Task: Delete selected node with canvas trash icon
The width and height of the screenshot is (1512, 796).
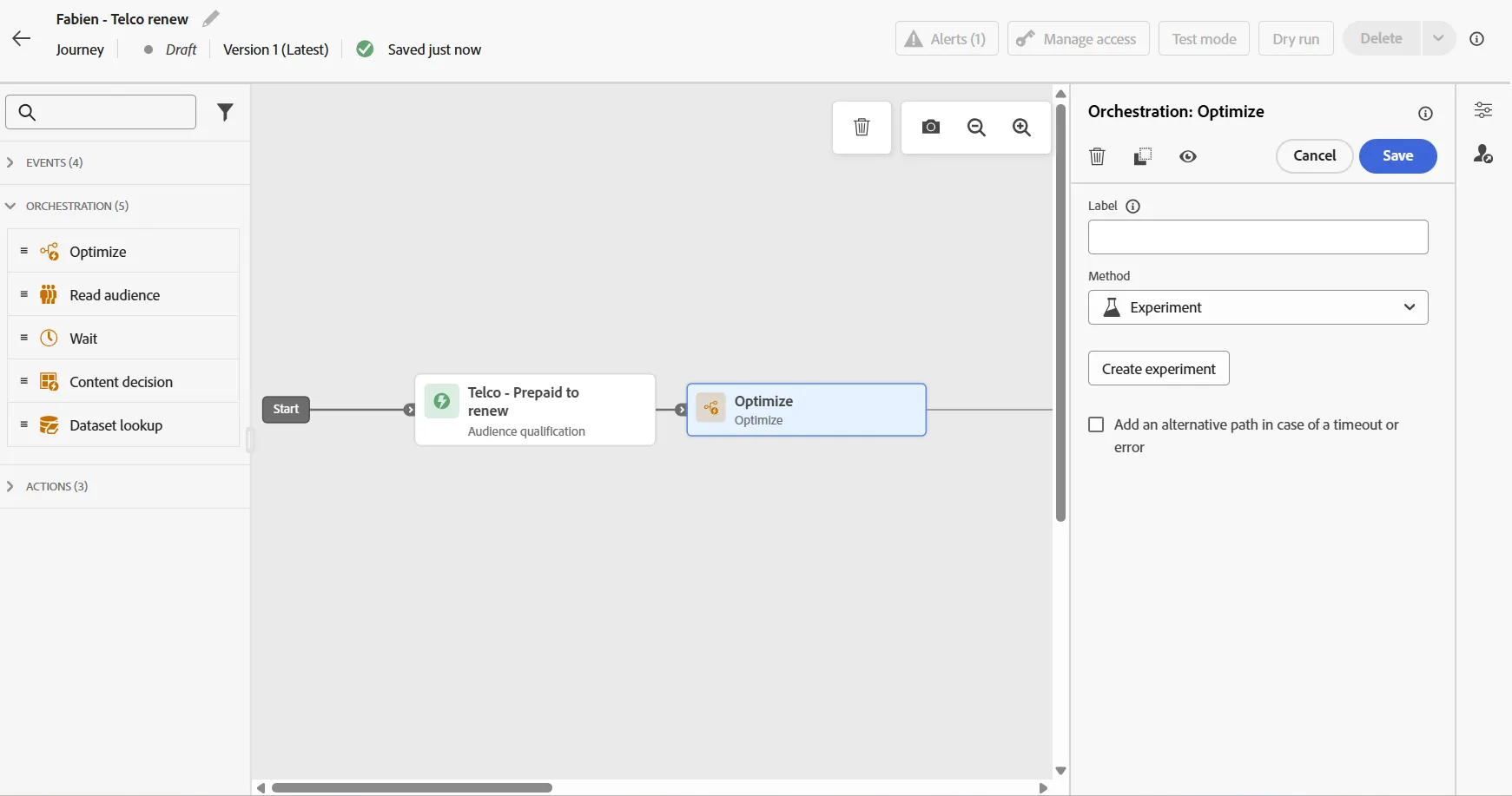Action: (x=862, y=127)
